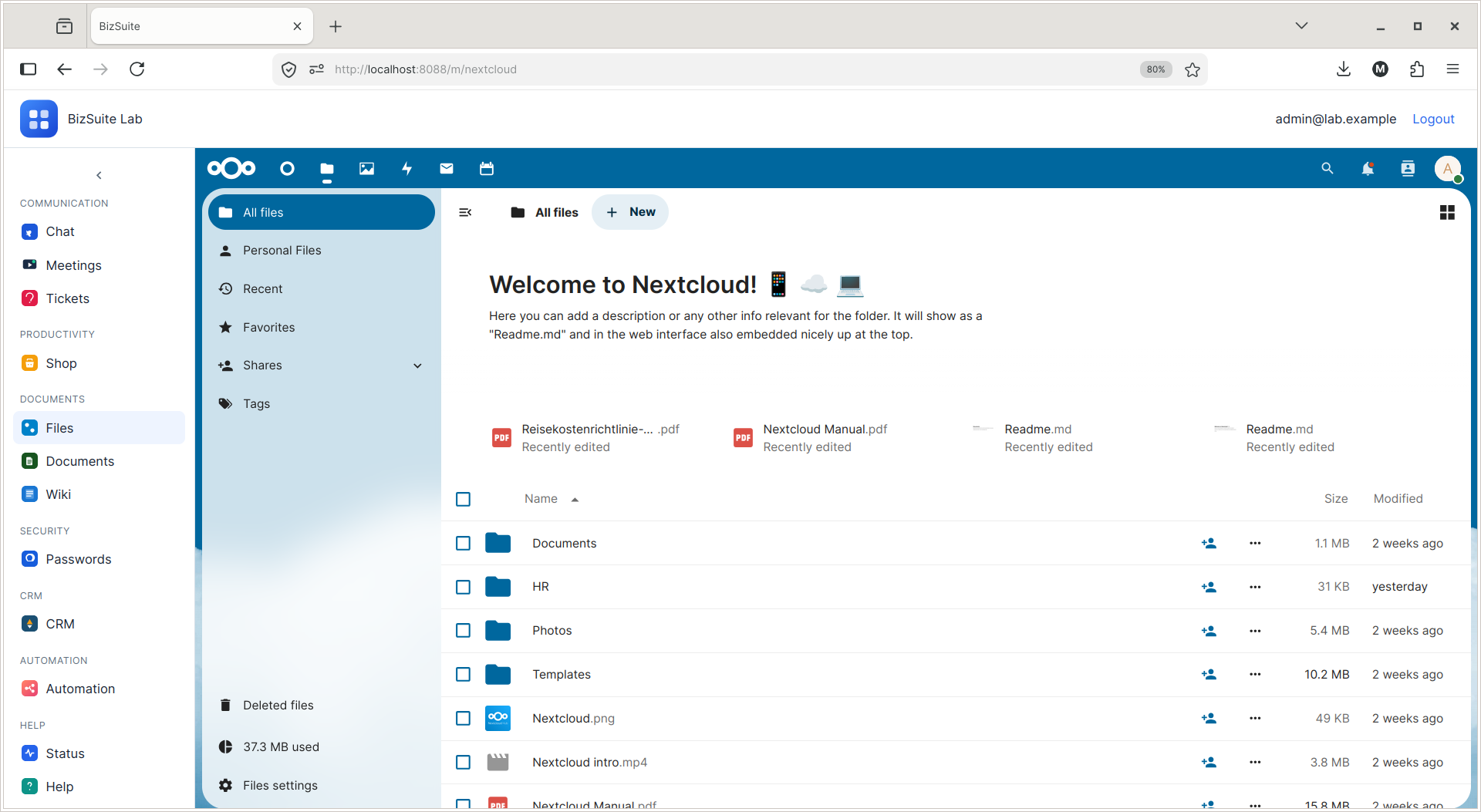Open Chat in BizSuite sidebar

coord(99,231)
